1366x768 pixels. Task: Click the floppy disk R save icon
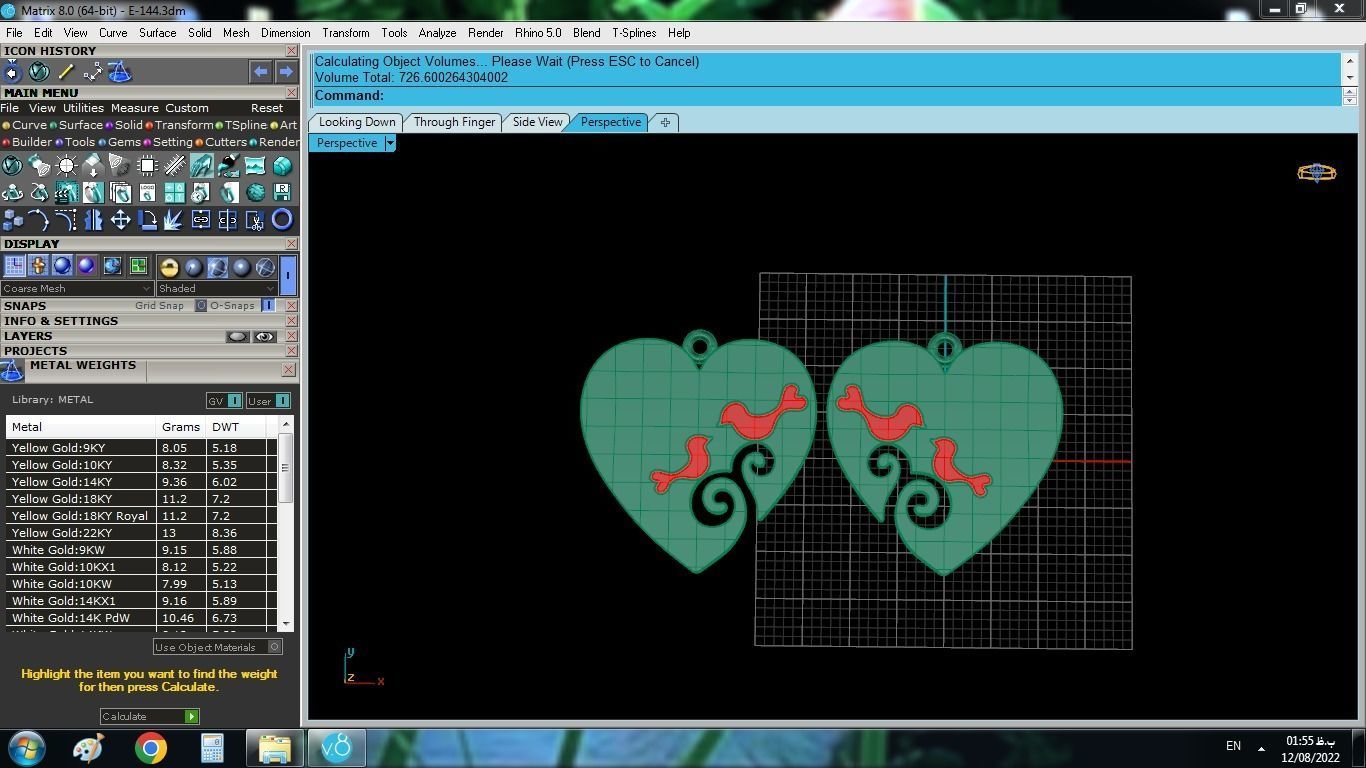[282, 192]
